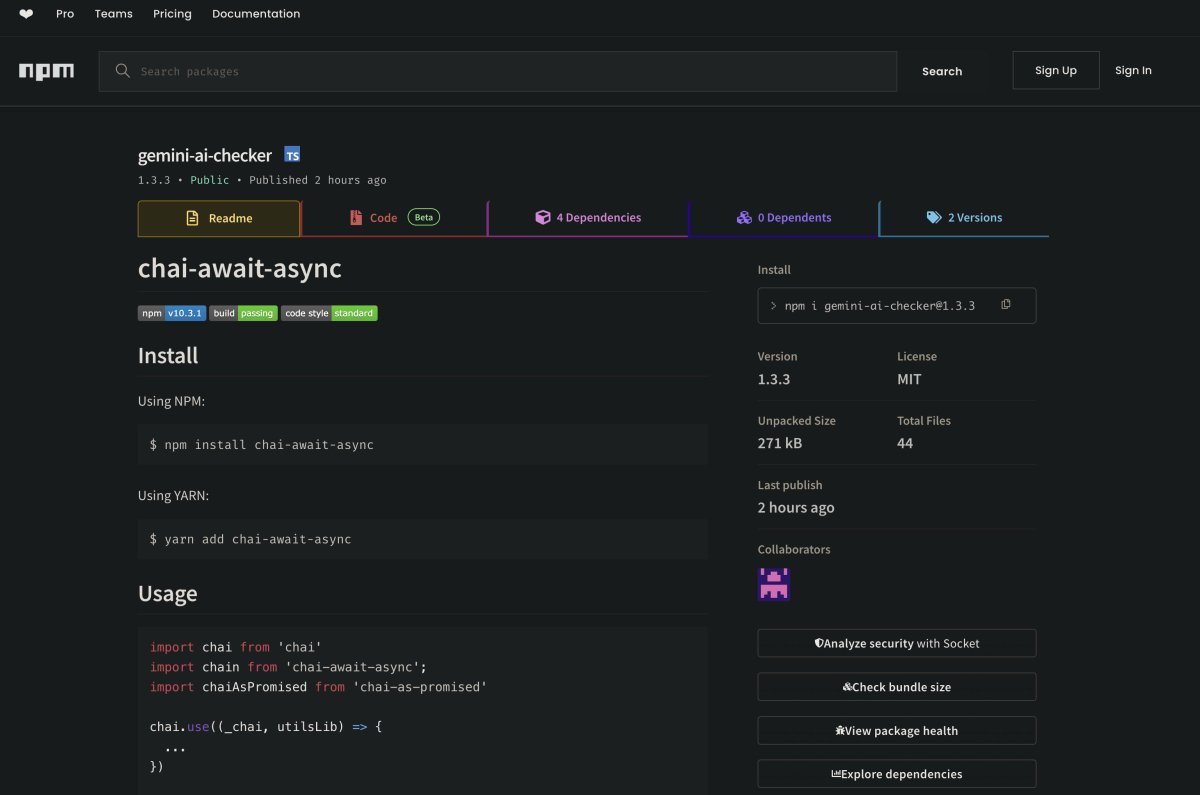Click Analyze security with Socket
Viewport: 1200px width, 795px height.
[897, 643]
